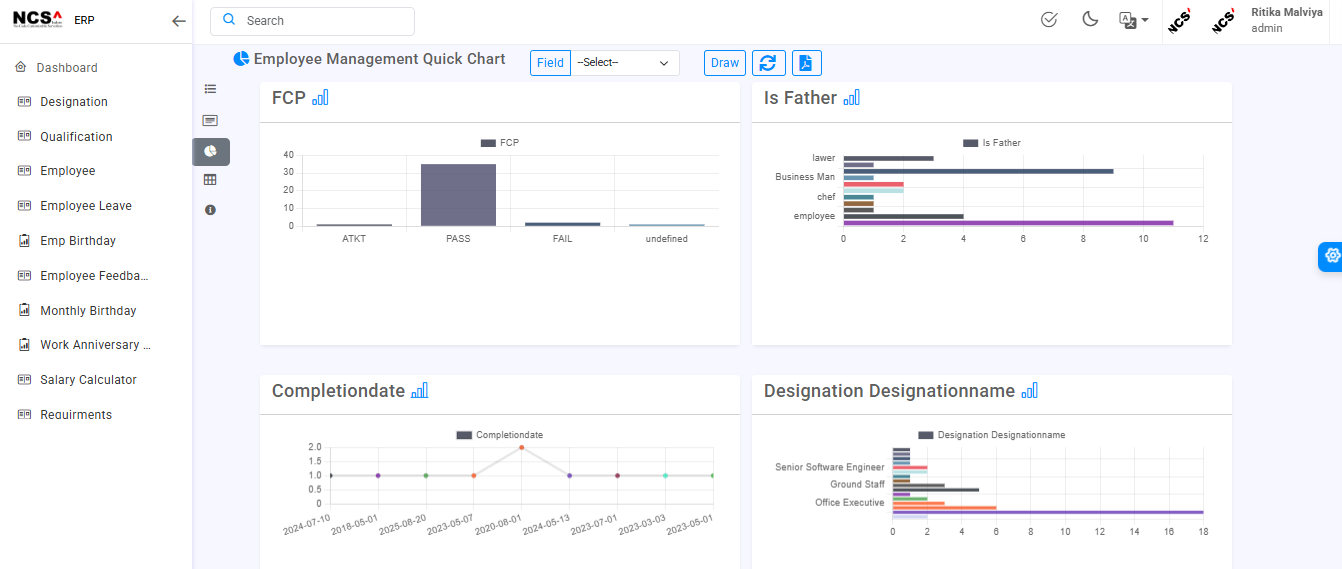The height and width of the screenshot is (569, 1342).
Task: Toggle the FCP legend series visibility
Action: pos(500,143)
